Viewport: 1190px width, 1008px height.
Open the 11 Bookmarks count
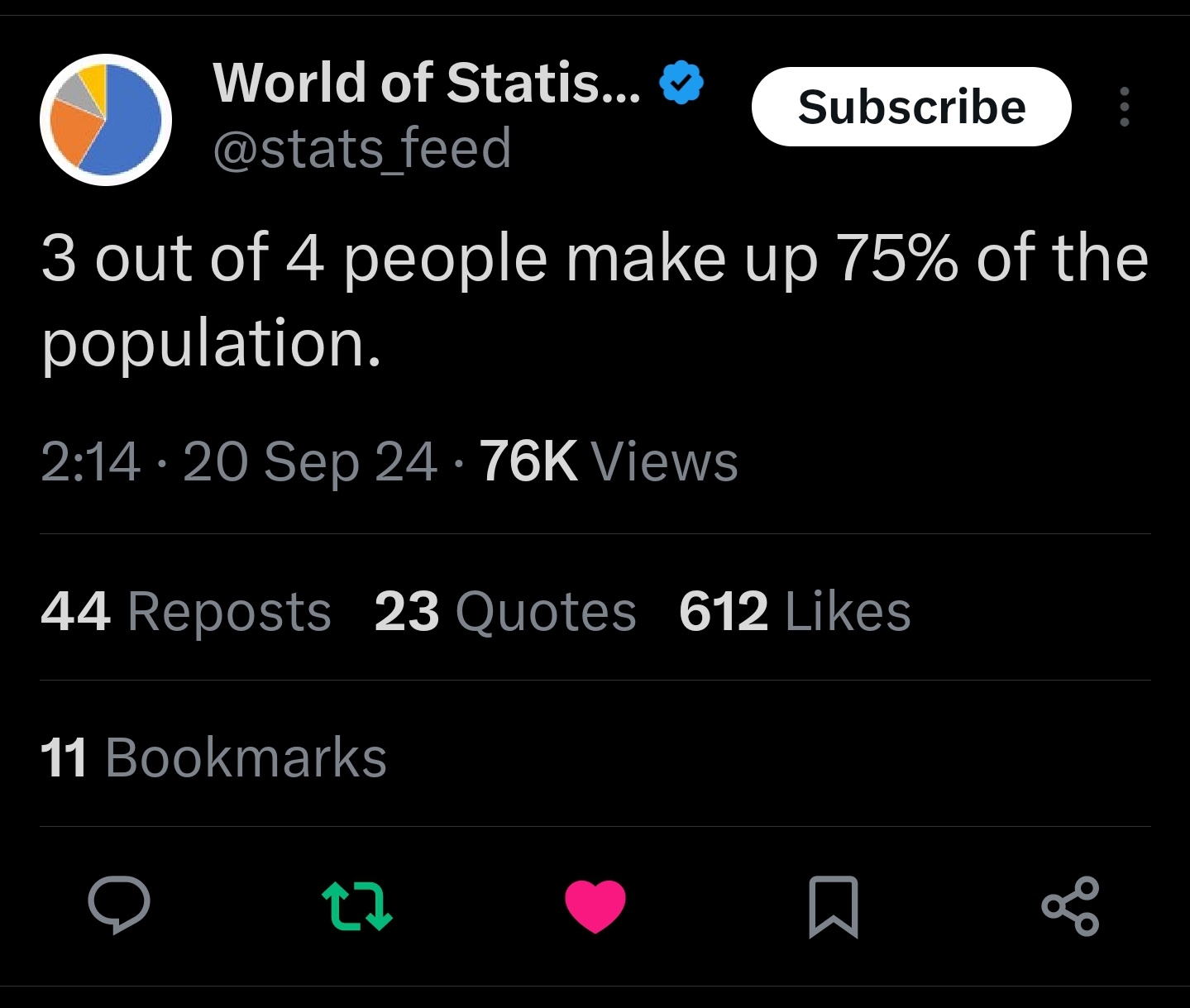point(213,757)
